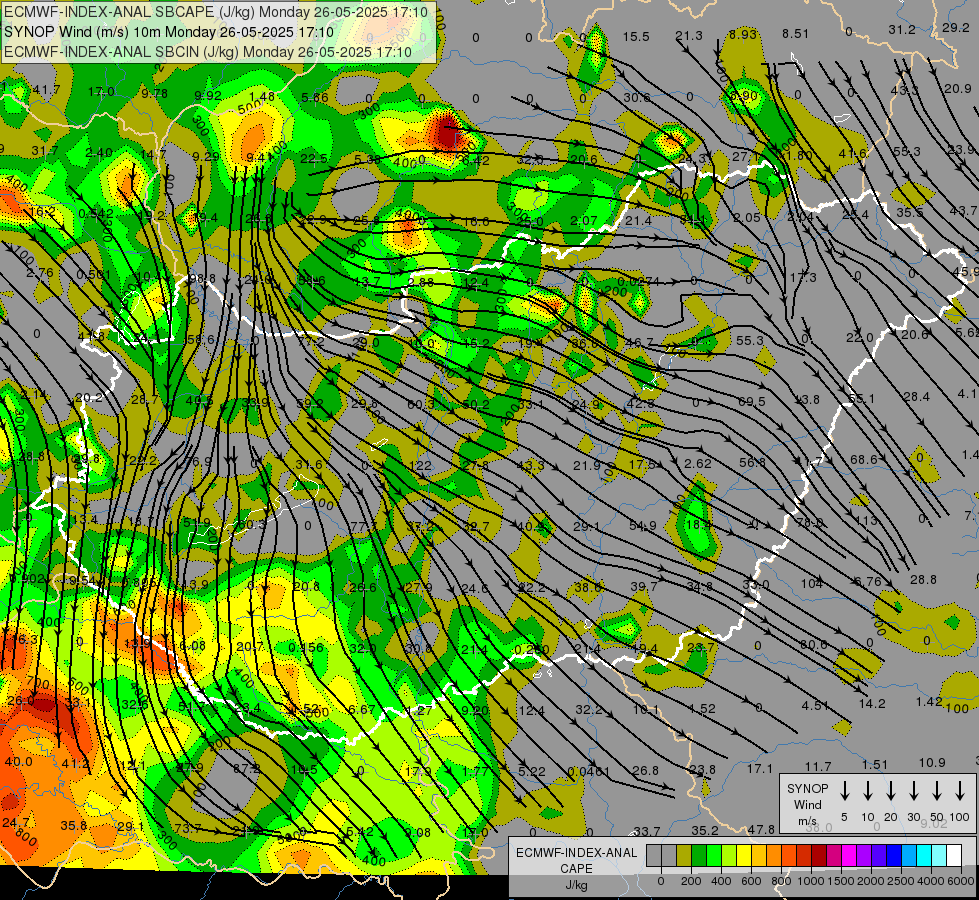
Task: Select the SBCAPE title line in the header
Action: point(215,12)
